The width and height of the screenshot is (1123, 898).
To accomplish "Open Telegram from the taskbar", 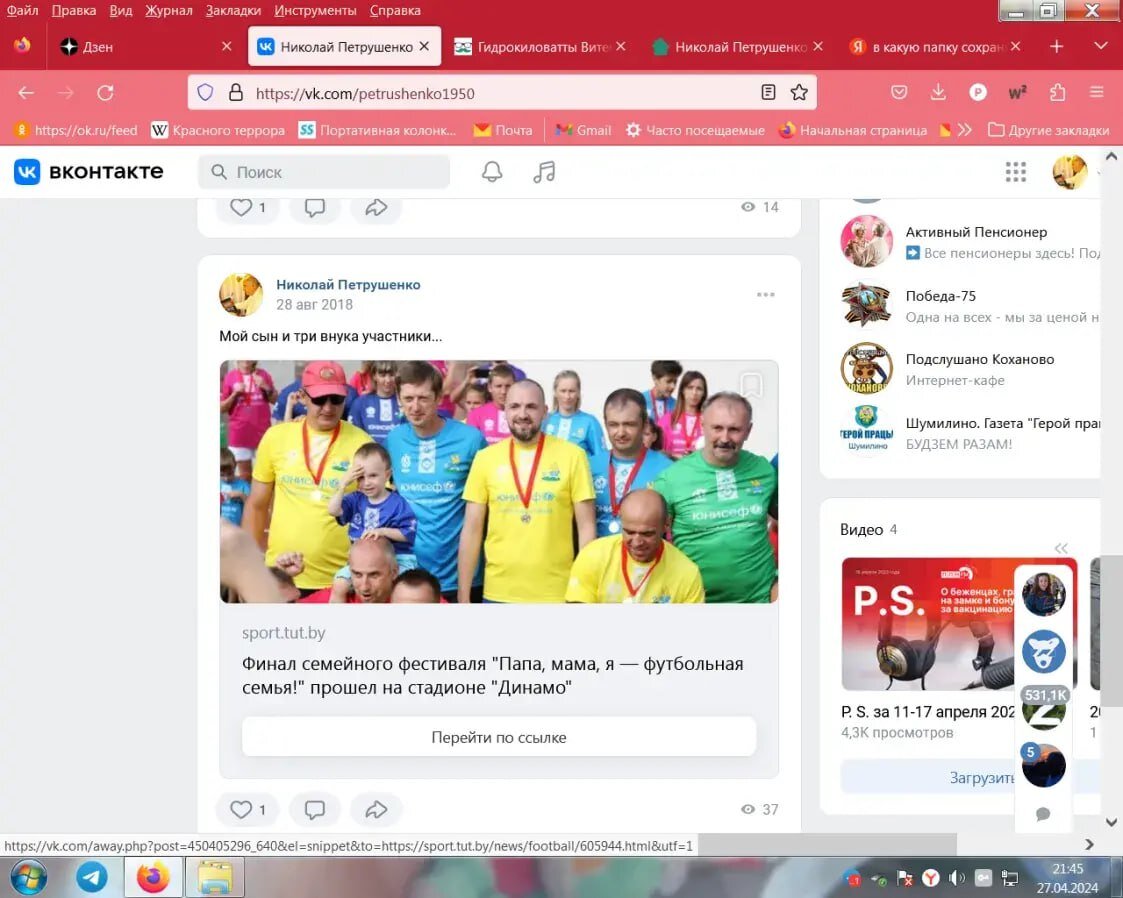I will pyautogui.click(x=92, y=877).
